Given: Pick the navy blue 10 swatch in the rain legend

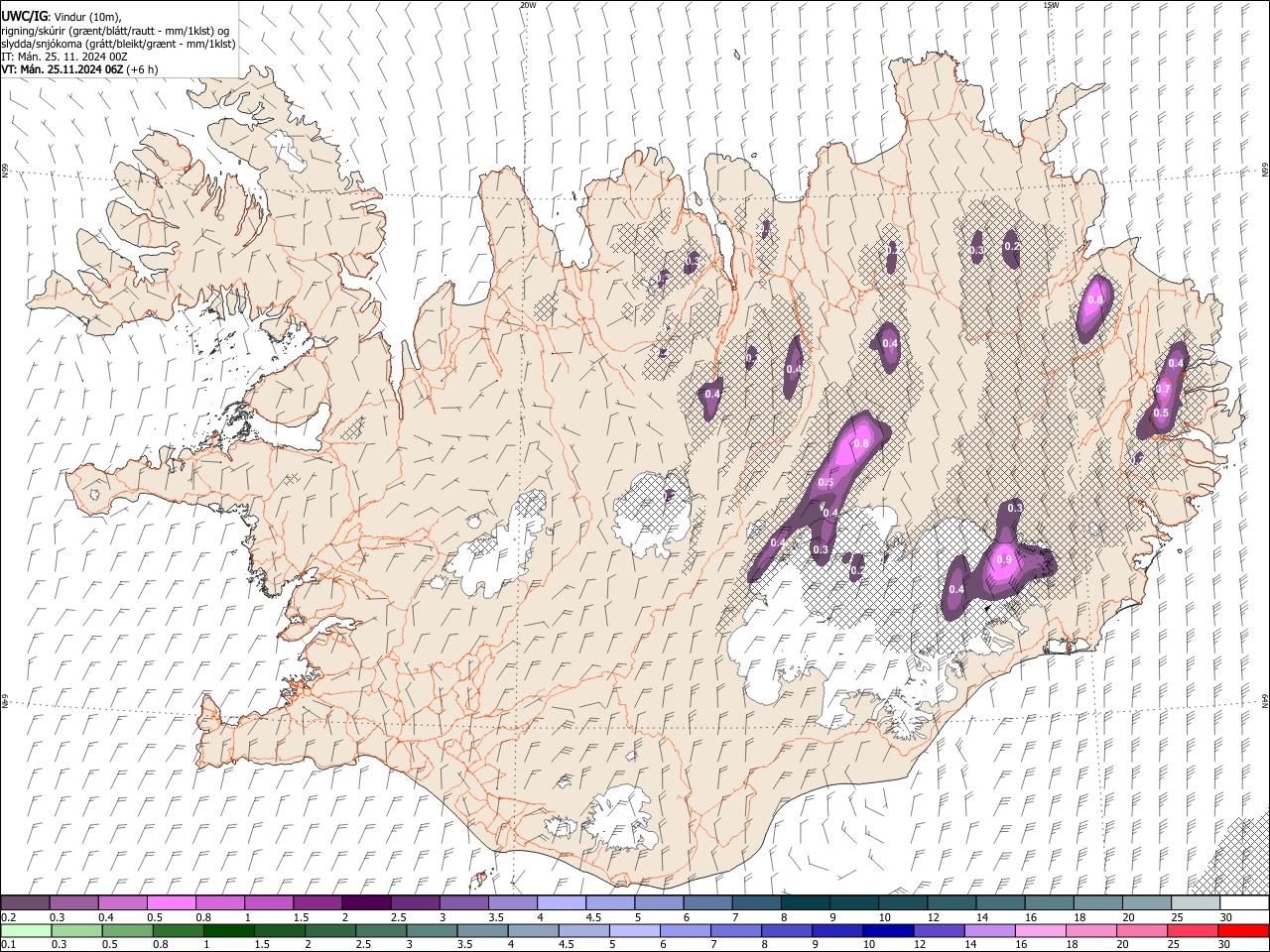Looking at the screenshot, I should pyautogui.click(x=888, y=930).
